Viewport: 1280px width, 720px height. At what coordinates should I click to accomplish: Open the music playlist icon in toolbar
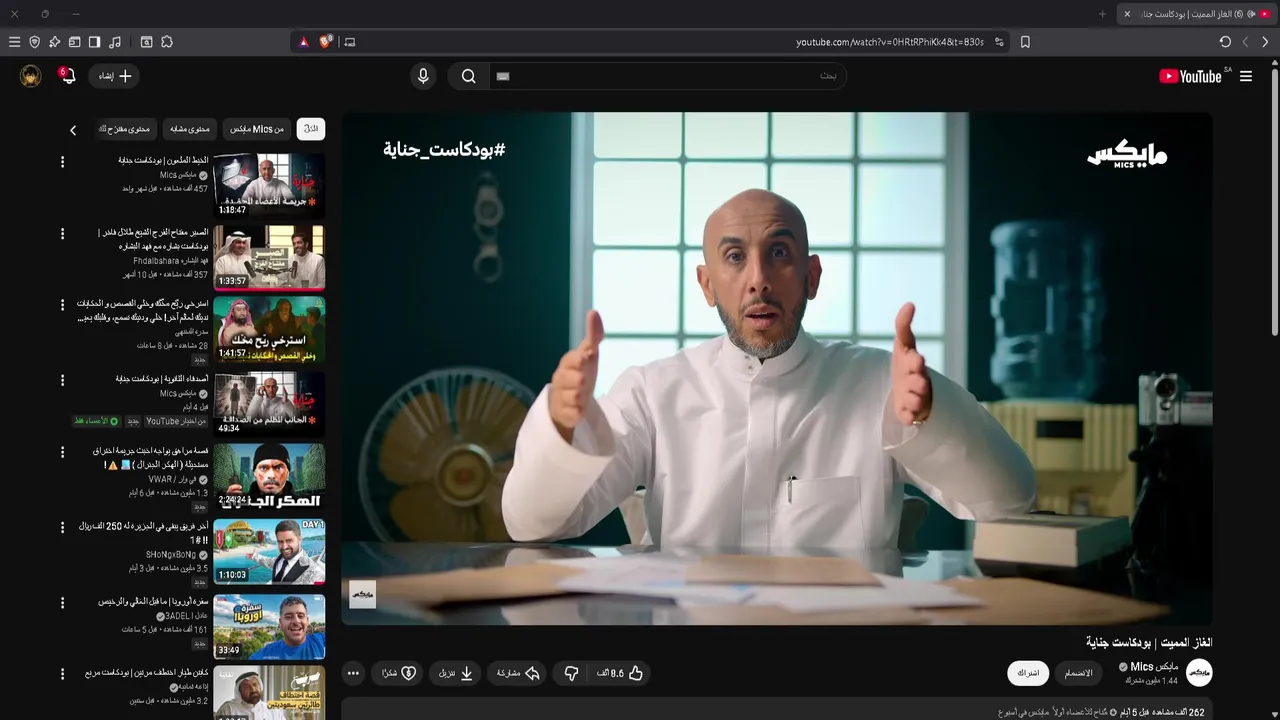(115, 42)
